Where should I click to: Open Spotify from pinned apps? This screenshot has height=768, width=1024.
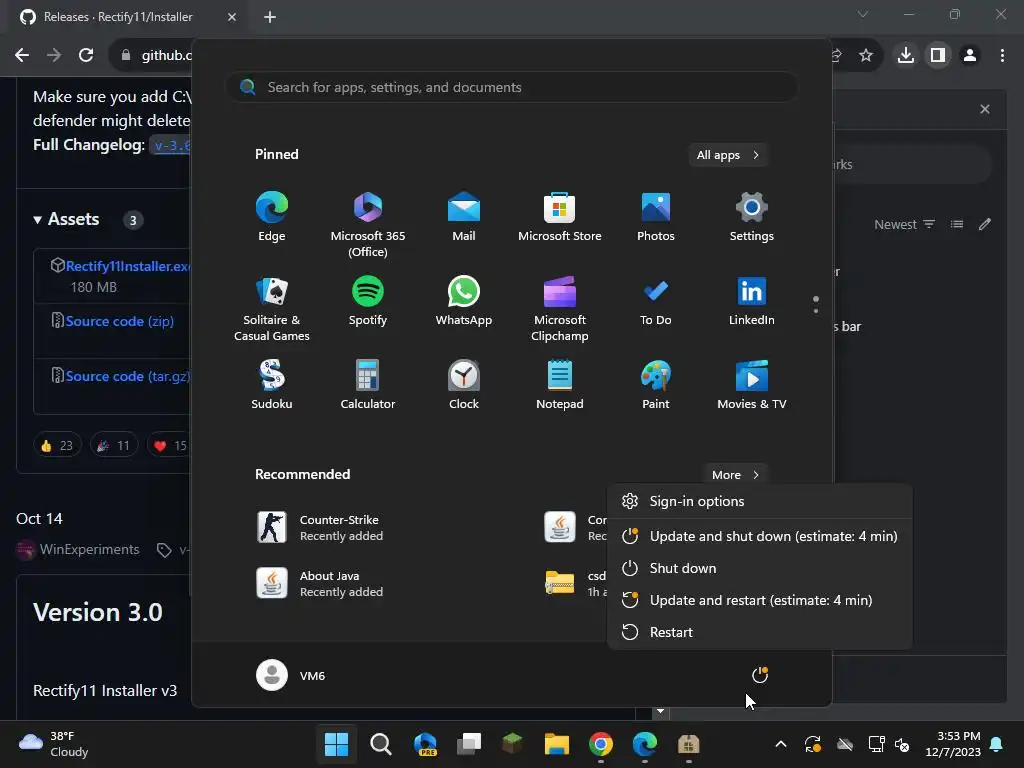pos(368,302)
